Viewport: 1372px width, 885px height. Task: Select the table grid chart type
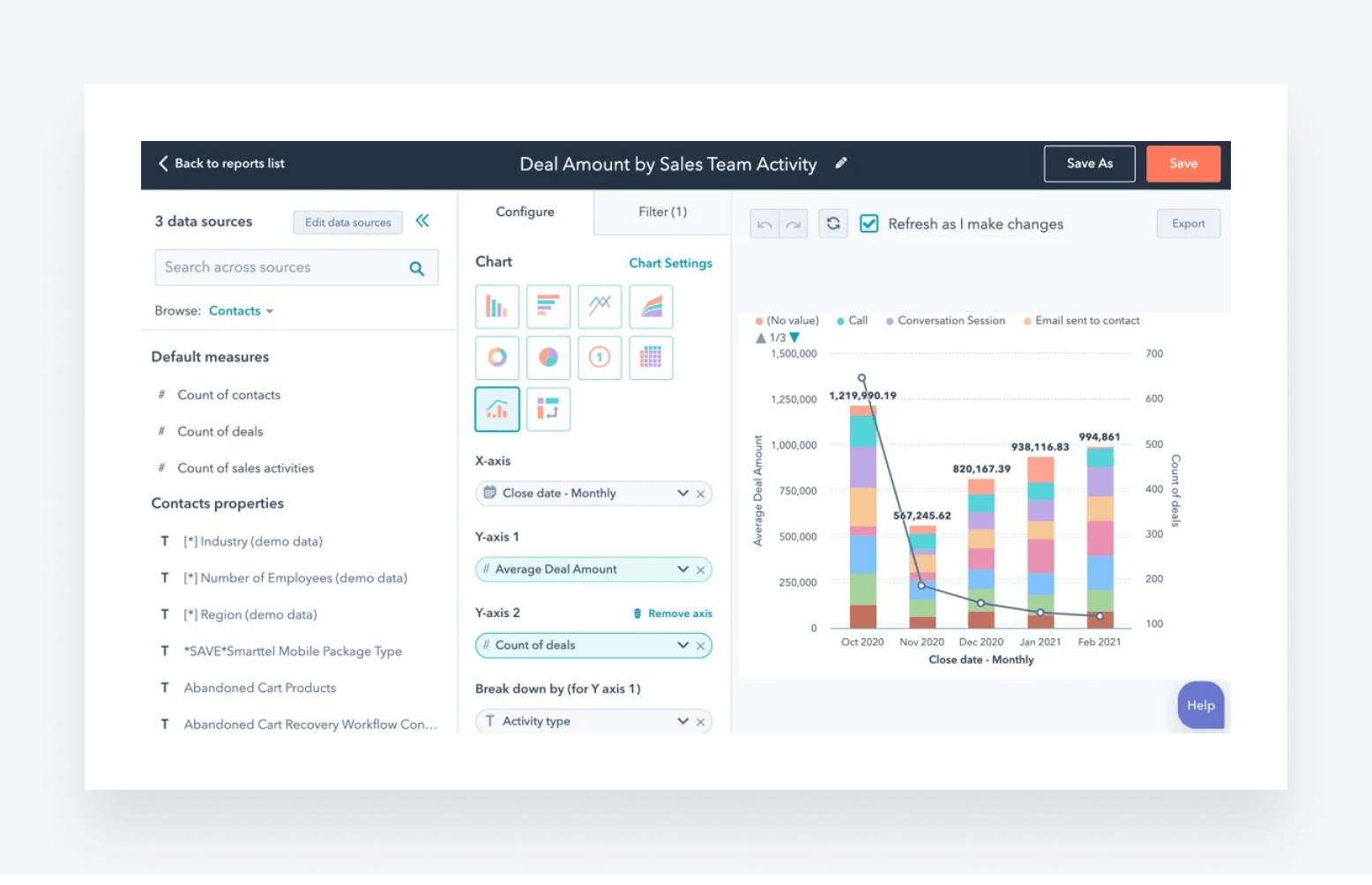point(652,358)
